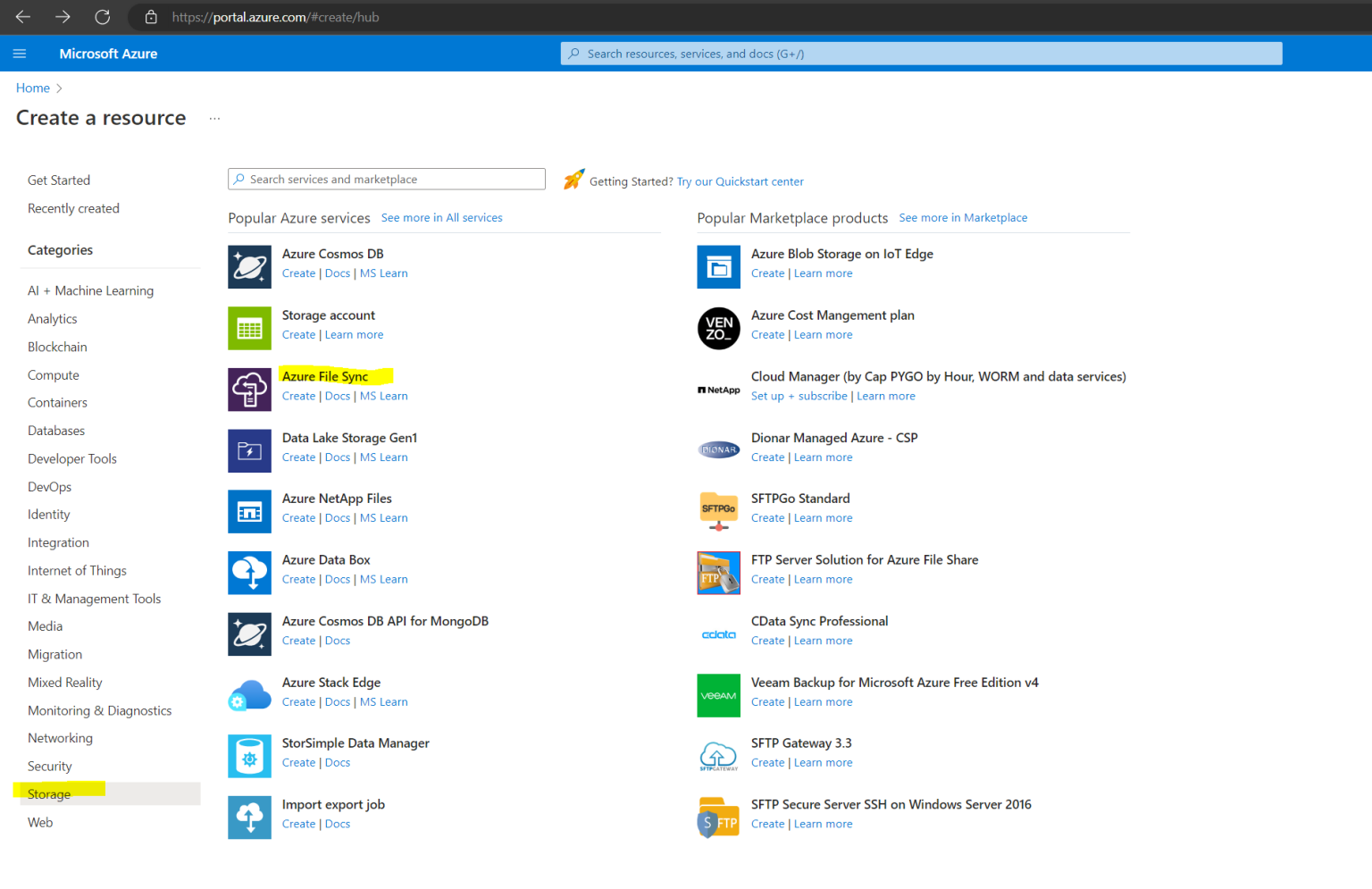
Task: Select the Azure Cosmos DB service icon
Action: click(x=249, y=266)
